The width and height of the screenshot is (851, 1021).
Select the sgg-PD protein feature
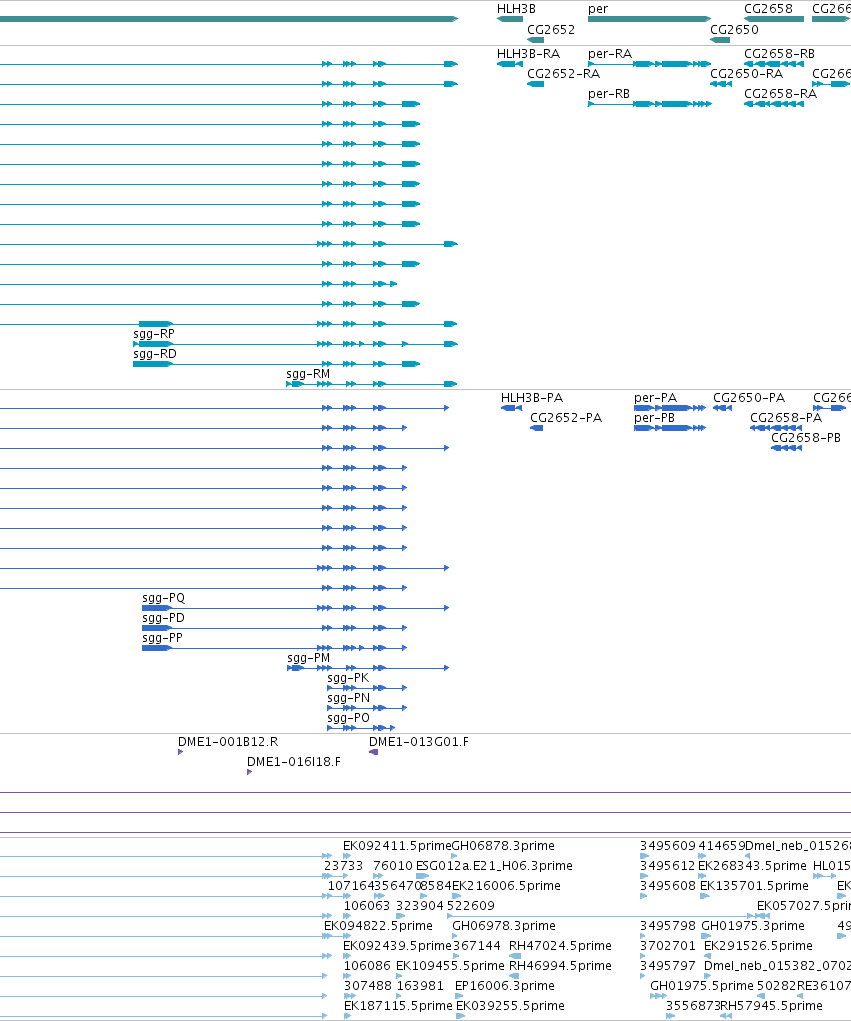(275, 628)
